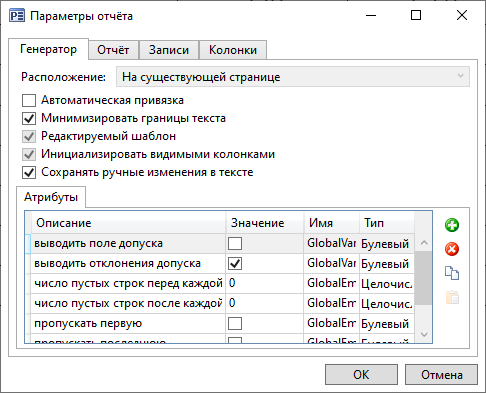Select row число пустых строк после каждой
Screen dimensions: 486x393
coord(220,303)
